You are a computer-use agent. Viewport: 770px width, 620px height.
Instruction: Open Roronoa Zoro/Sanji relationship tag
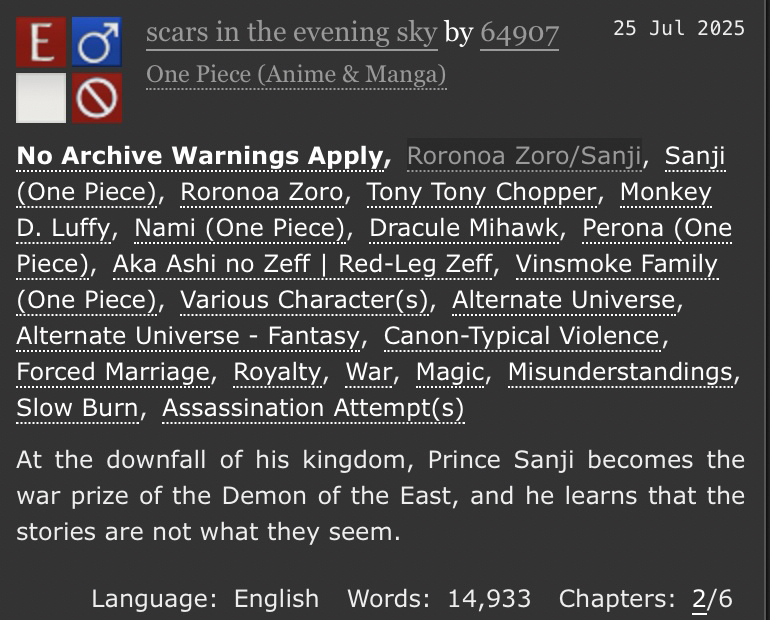click(x=524, y=156)
